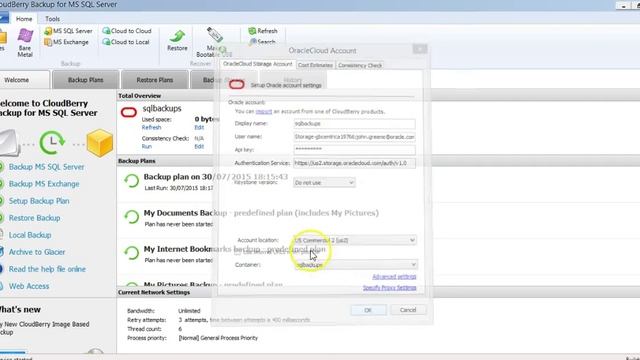
Task: Click the yellow cube storage graphic
Action: pos(100,143)
